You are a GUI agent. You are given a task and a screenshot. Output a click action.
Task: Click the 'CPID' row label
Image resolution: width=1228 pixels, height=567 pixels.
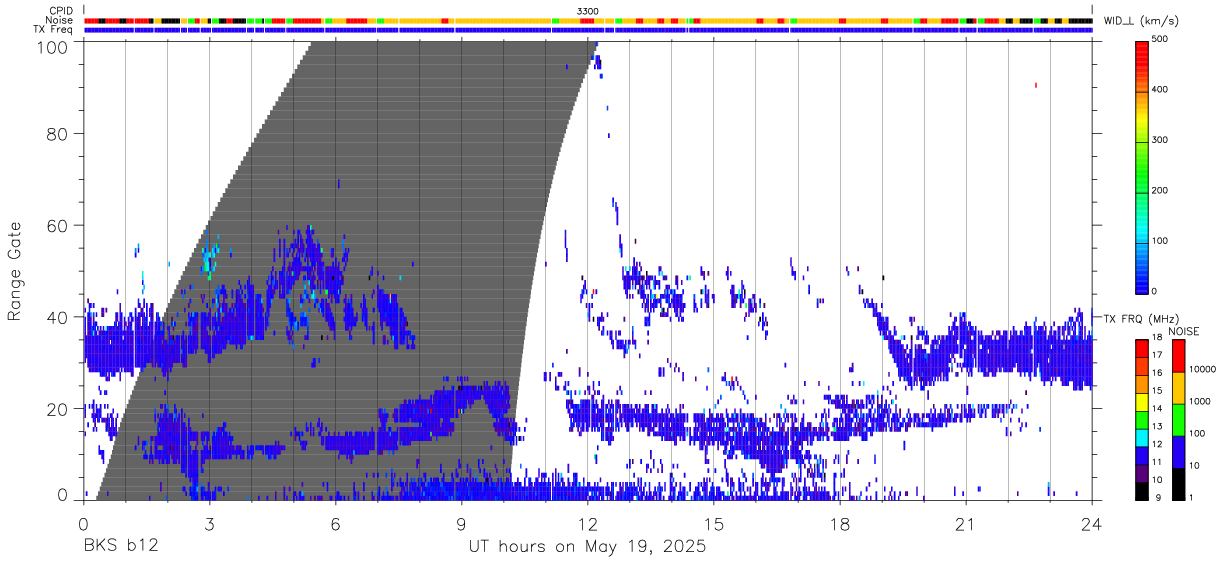tap(62, 11)
